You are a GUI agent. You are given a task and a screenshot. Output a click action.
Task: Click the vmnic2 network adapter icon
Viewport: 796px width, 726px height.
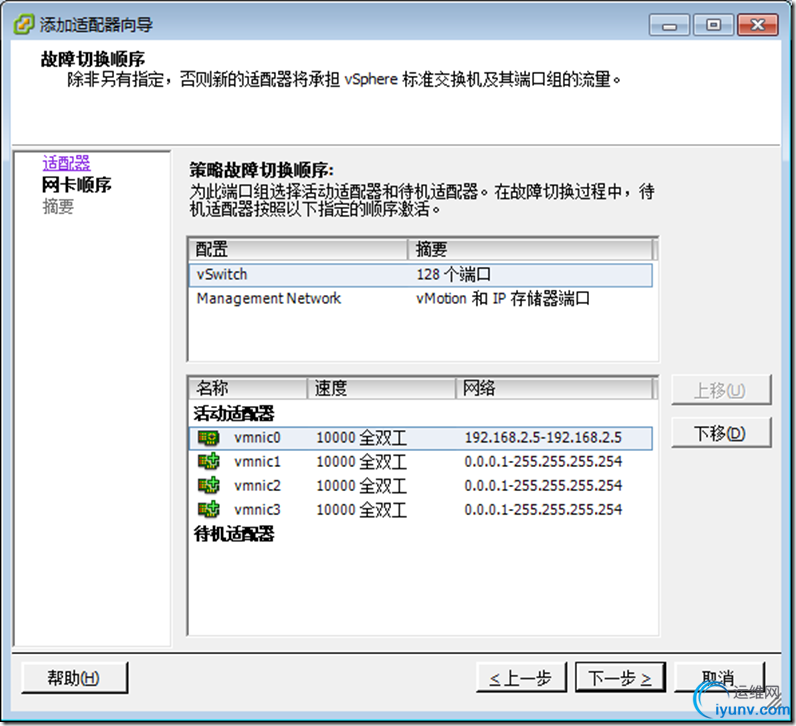click(208, 485)
